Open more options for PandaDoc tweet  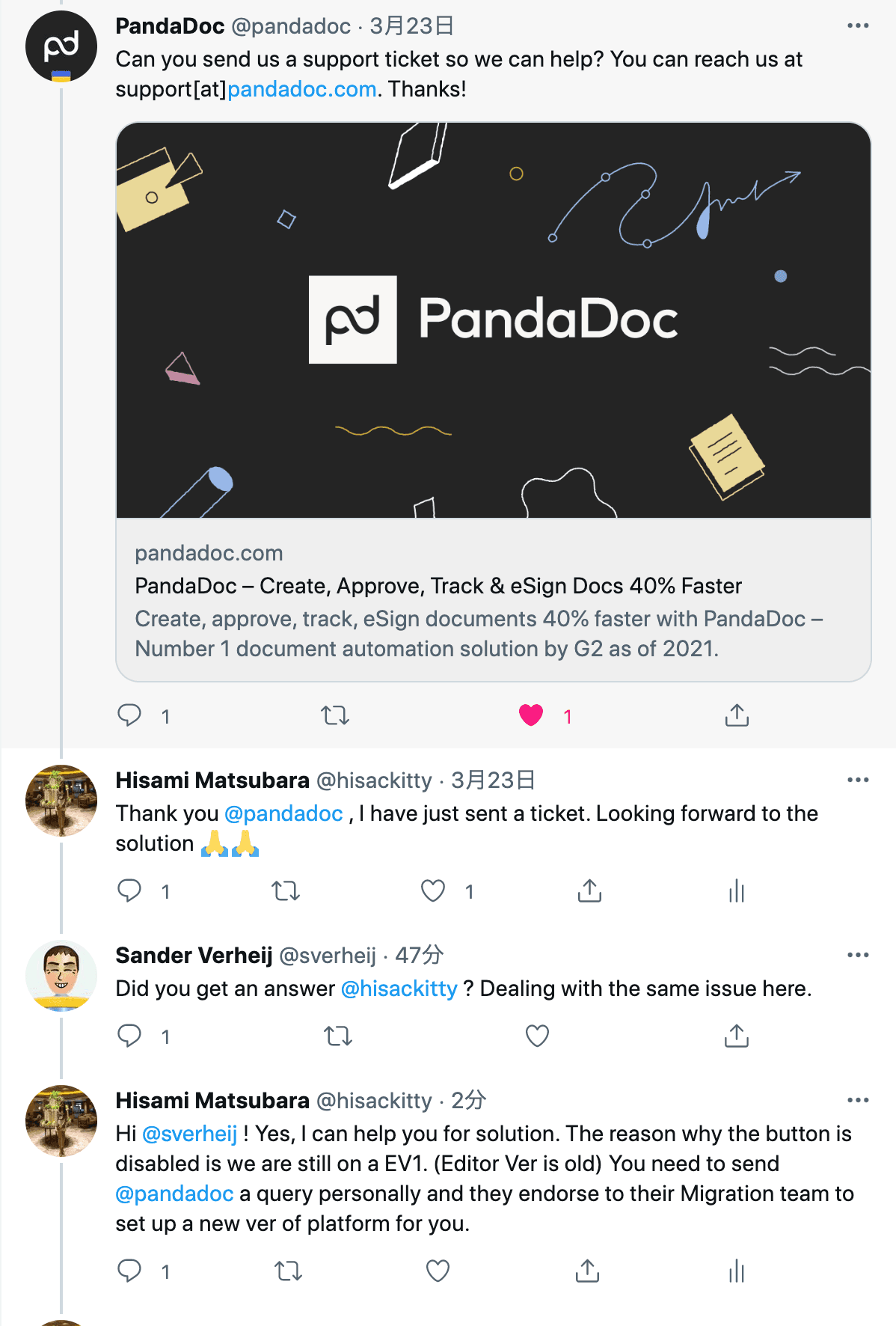[x=858, y=26]
